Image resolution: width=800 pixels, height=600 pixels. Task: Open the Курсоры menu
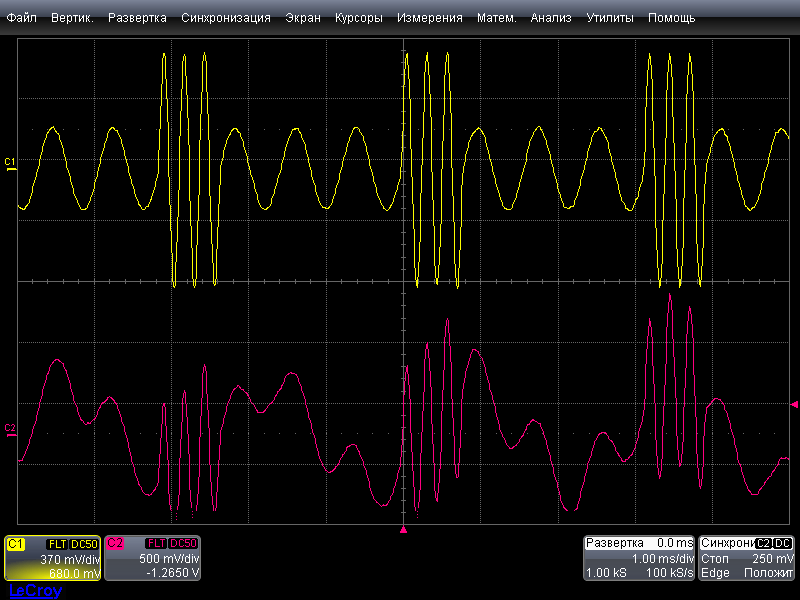(x=358, y=18)
